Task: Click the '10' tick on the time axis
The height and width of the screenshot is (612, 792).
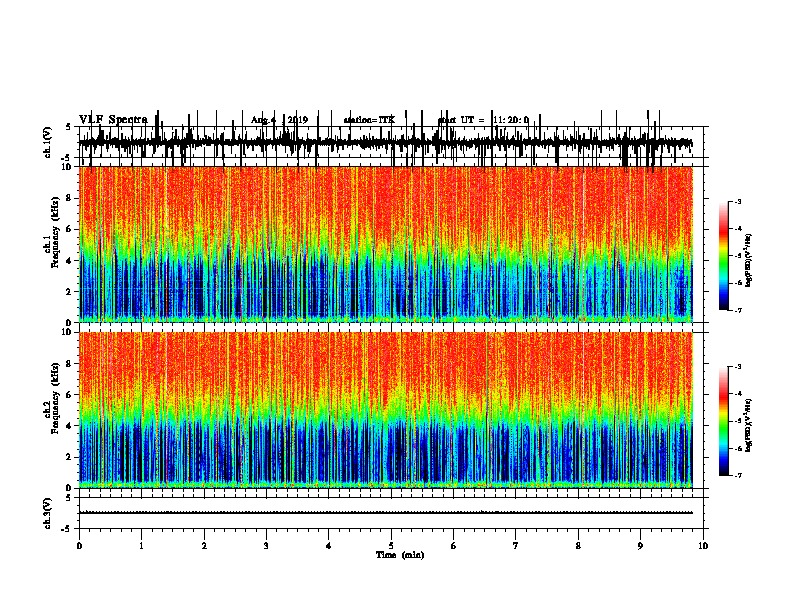Action: (703, 546)
